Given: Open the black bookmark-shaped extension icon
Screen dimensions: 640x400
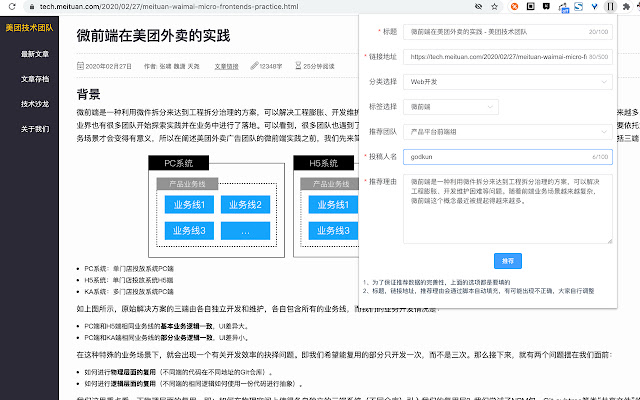Looking at the screenshot, I should (x=546, y=7).
